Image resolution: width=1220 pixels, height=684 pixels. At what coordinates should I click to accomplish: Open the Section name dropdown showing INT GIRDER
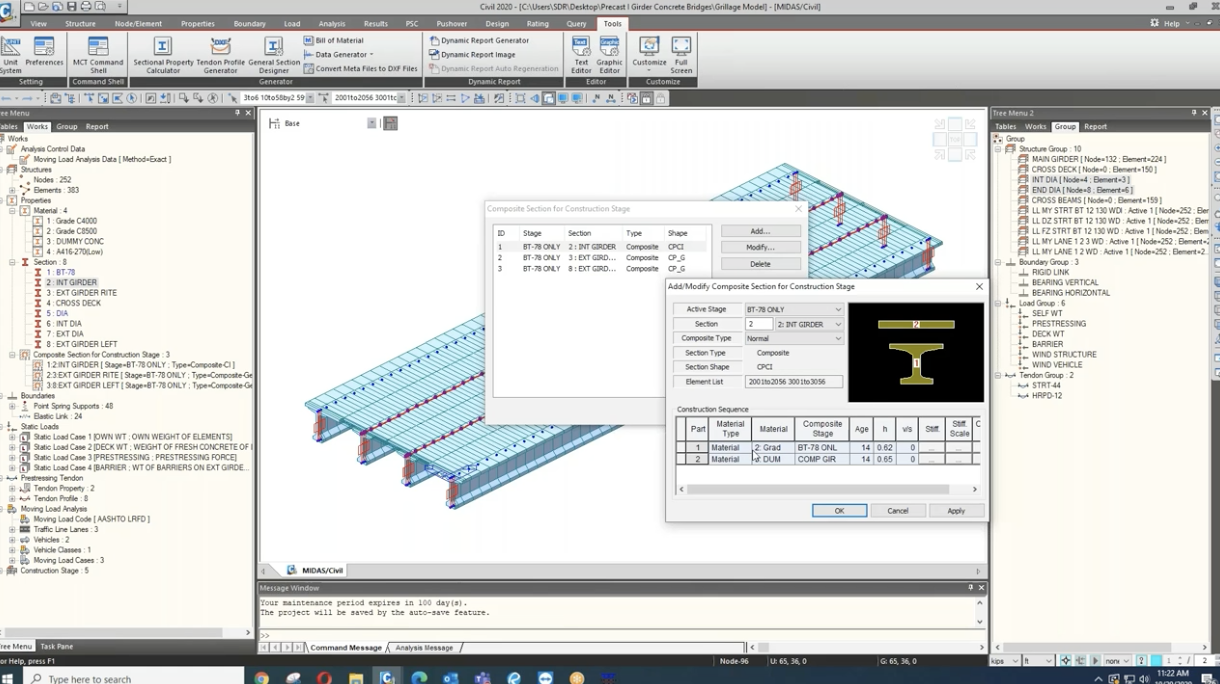[x=810, y=324]
